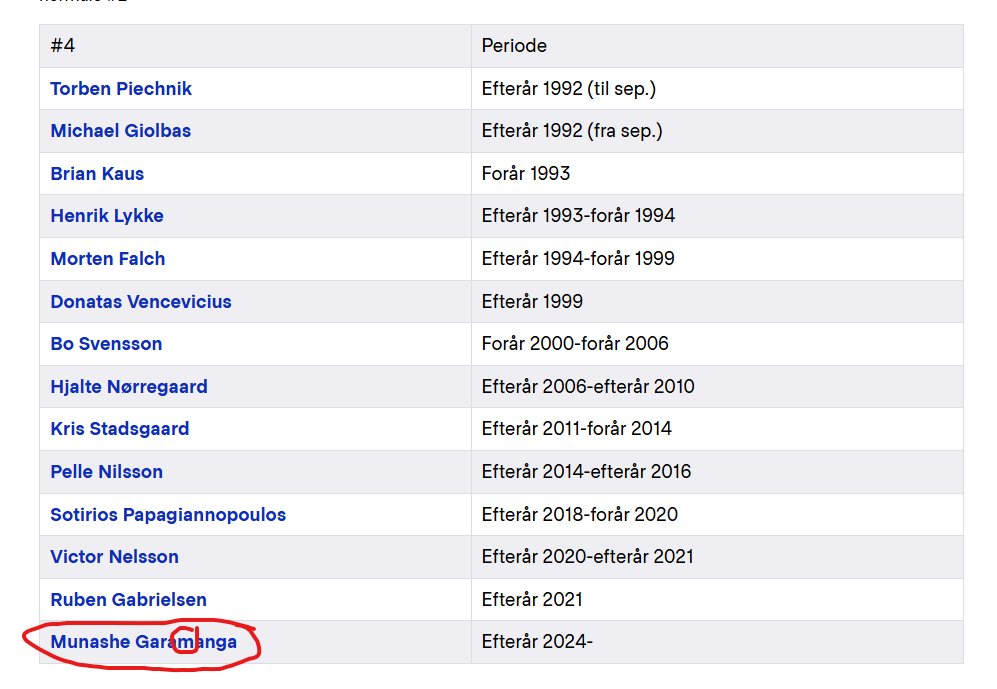The width and height of the screenshot is (997, 689).
Task: Select 'Efterår 1993-forår 1994' cell
Action: pos(717,216)
